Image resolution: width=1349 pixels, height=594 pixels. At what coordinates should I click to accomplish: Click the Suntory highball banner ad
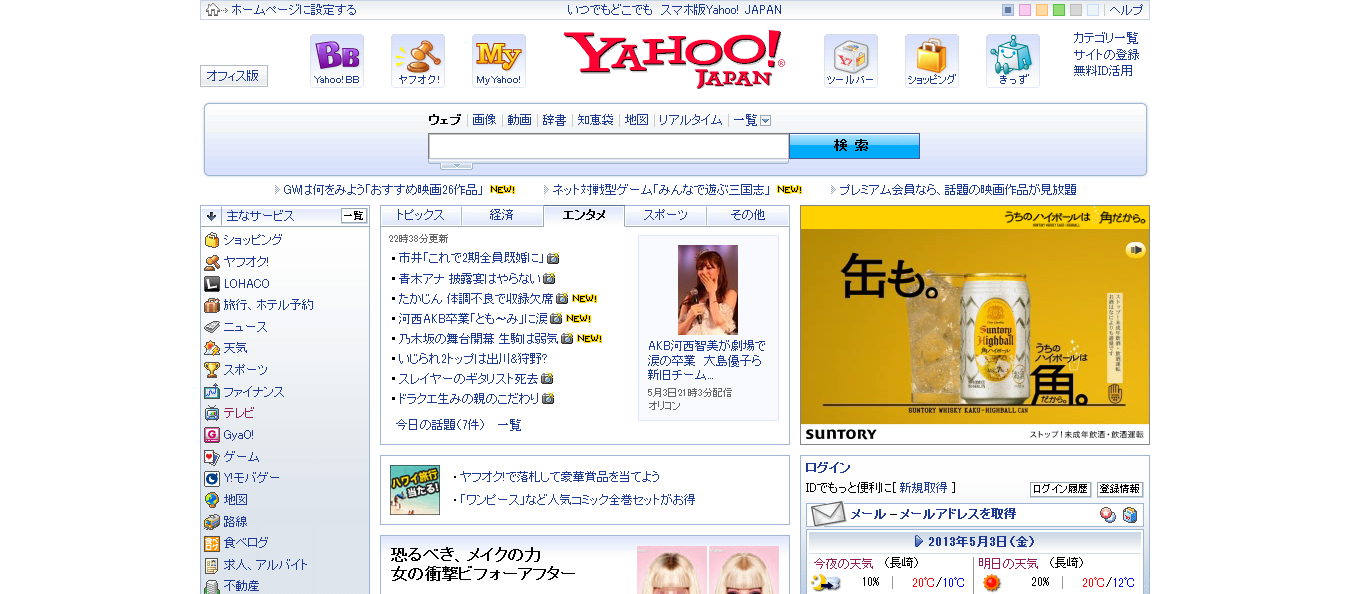click(975, 325)
